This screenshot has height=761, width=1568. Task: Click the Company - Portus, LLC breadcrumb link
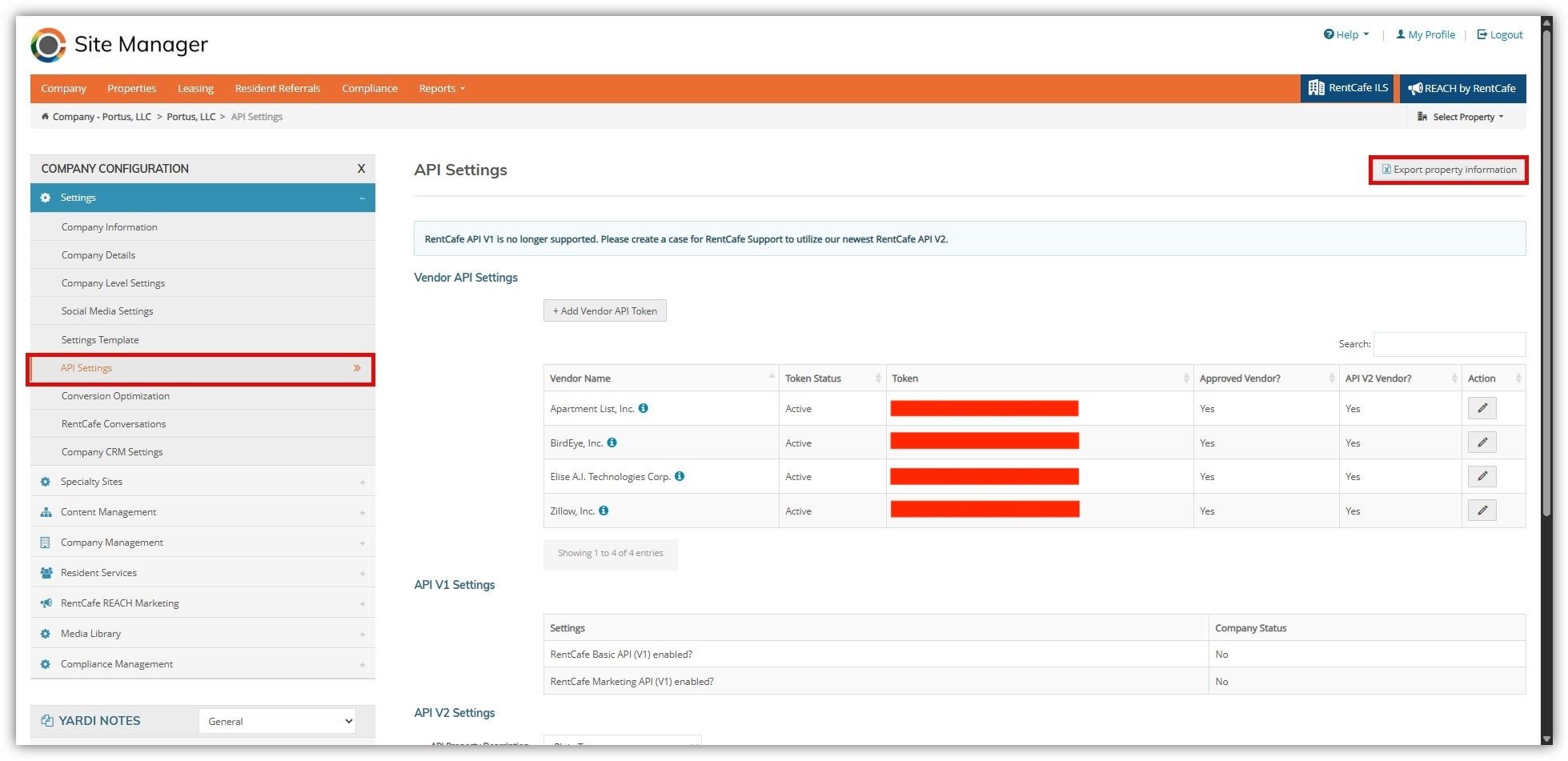[x=102, y=117]
